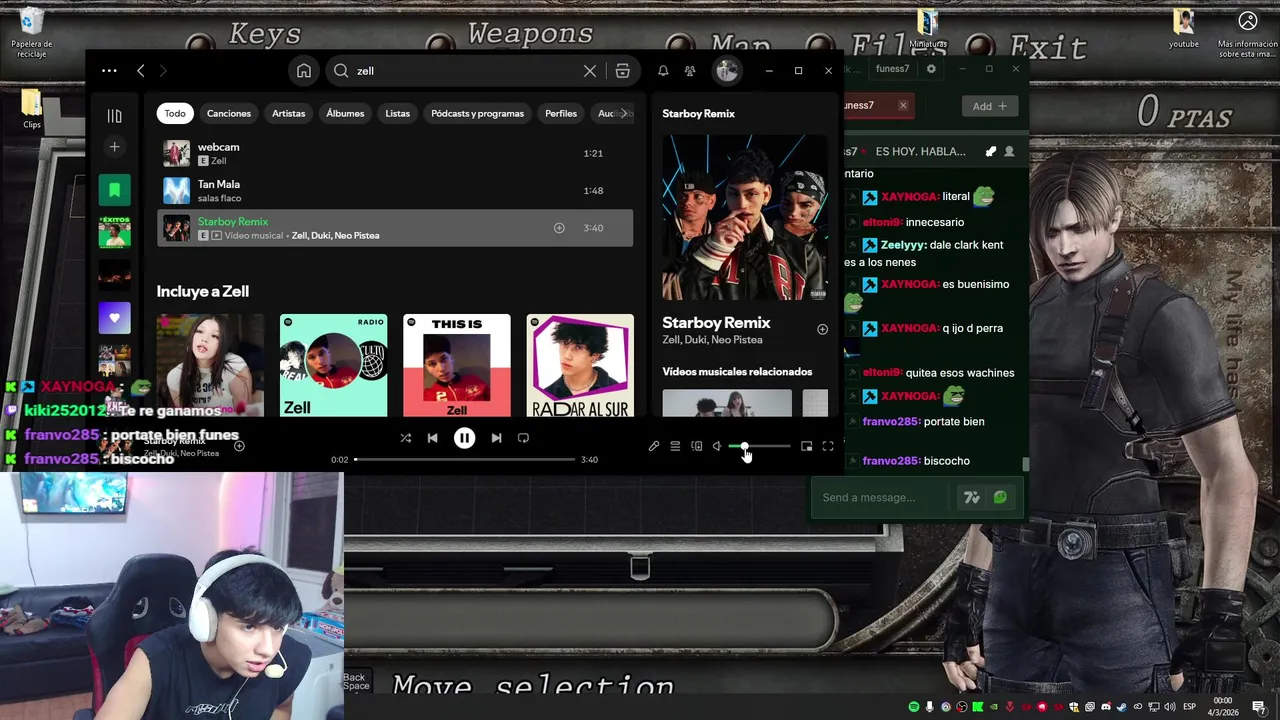Open the Clips folder on desktop
The height and width of the screenshot is (720, 1280).
click(32, 109)
